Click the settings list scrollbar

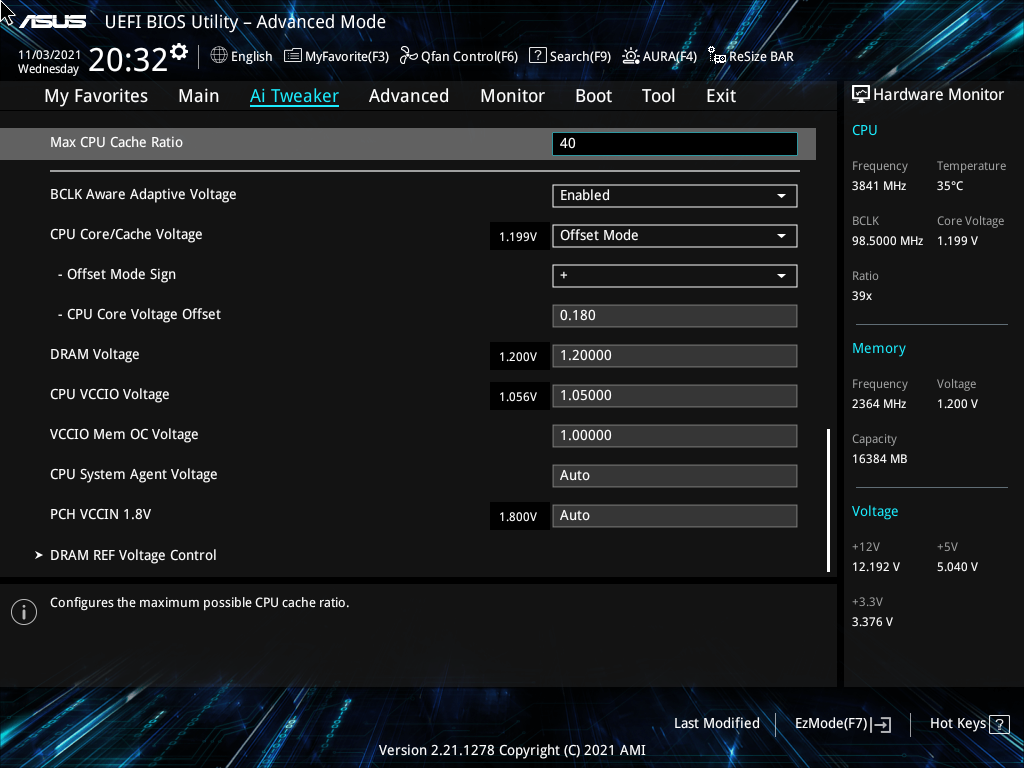pos(828,500)
